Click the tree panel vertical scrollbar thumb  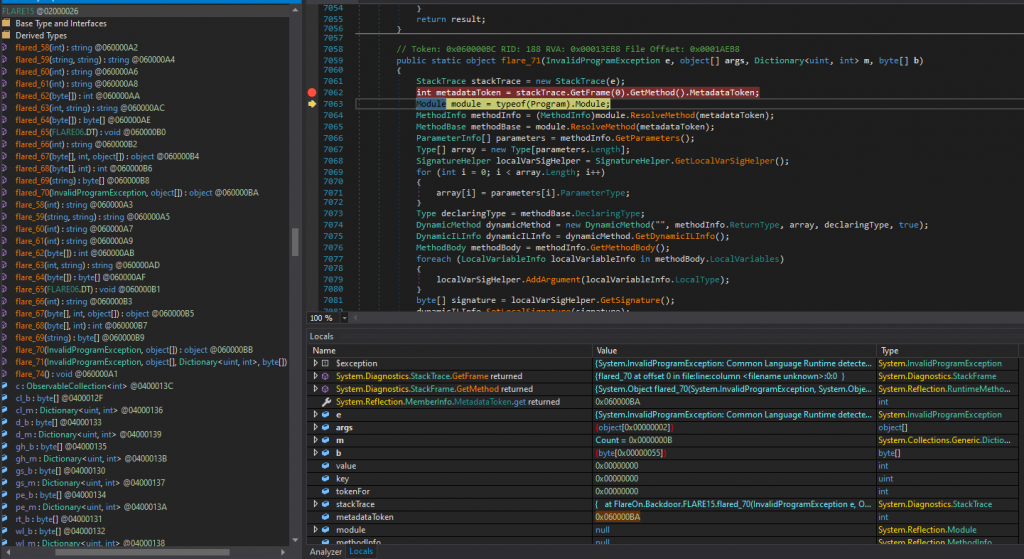point(294,241)
